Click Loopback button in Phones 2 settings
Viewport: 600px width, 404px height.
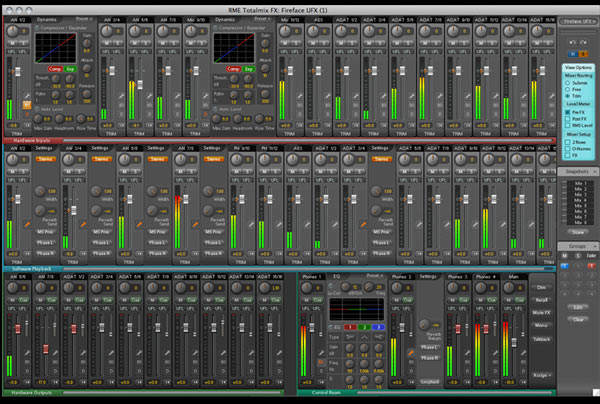click(x=430, y=382)
